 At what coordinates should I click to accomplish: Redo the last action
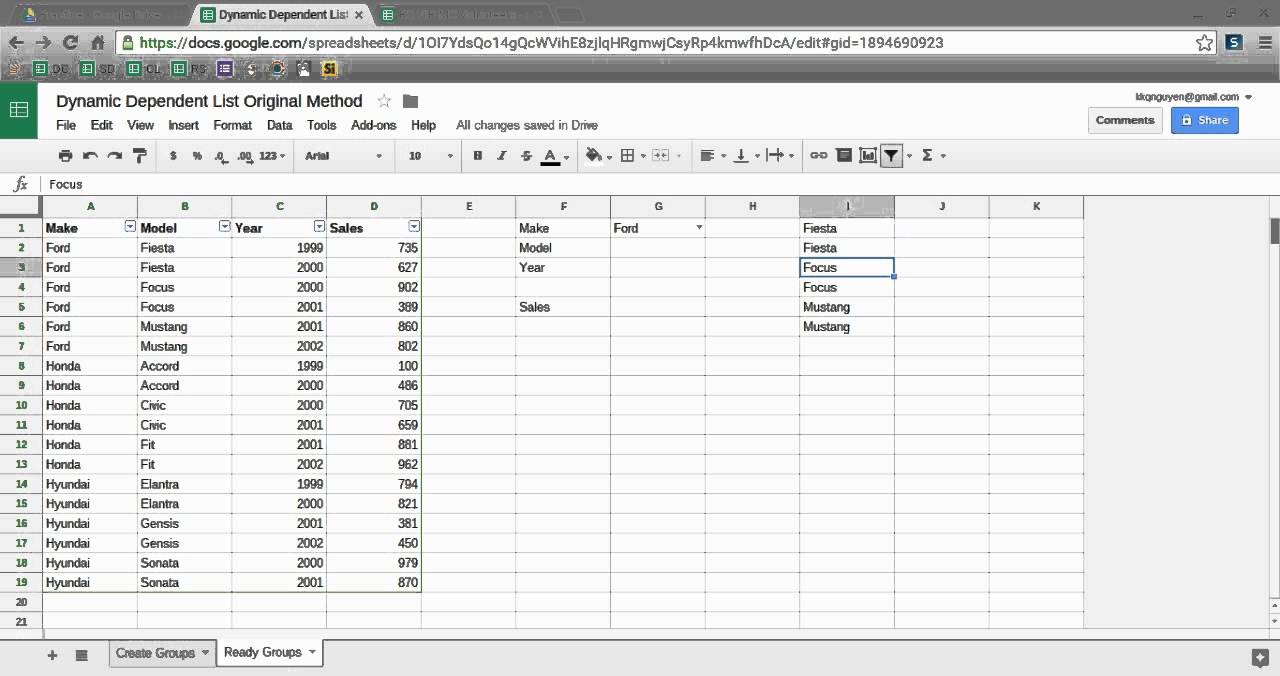[114, 155]
